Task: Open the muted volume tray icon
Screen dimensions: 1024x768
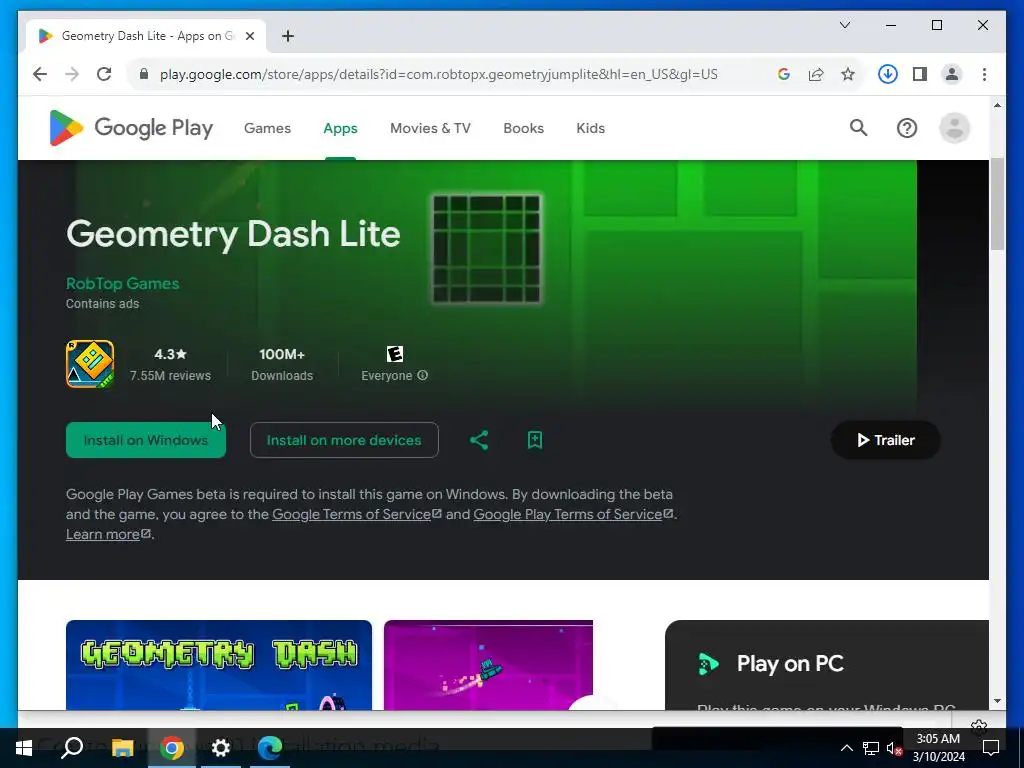Action: (x=894, y=748)
